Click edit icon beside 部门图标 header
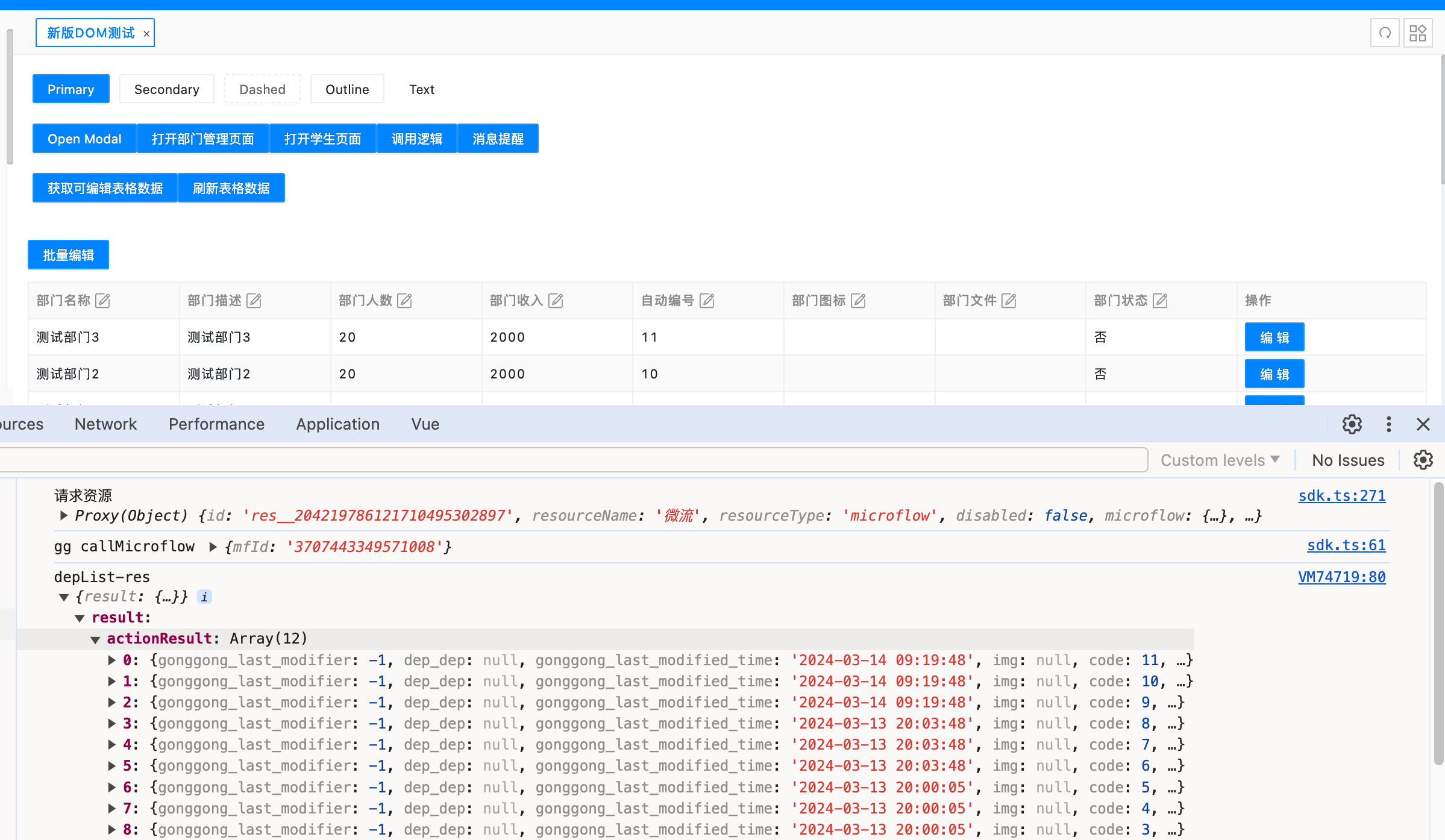The image size is (1445, 840). 859,300
